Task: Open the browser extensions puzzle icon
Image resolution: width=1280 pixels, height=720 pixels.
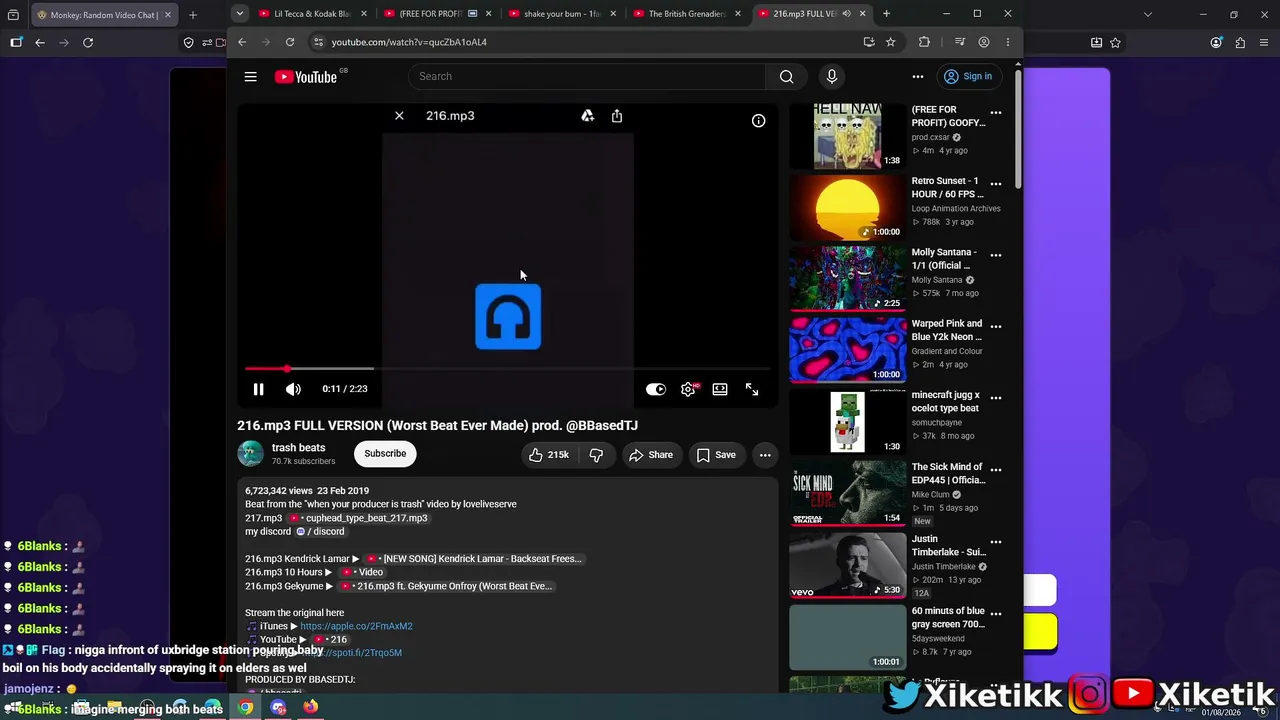Action: pyautogui.click(x=924, y=42)
